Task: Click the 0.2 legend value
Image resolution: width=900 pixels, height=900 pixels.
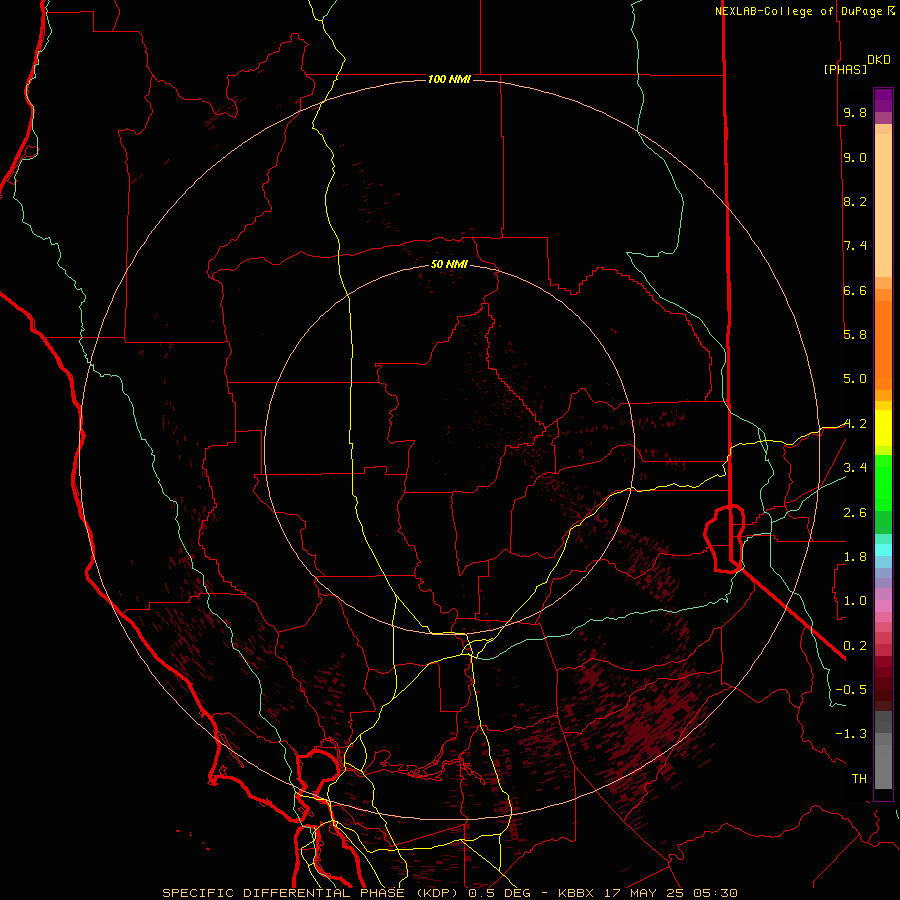Action: click(855, 646)
